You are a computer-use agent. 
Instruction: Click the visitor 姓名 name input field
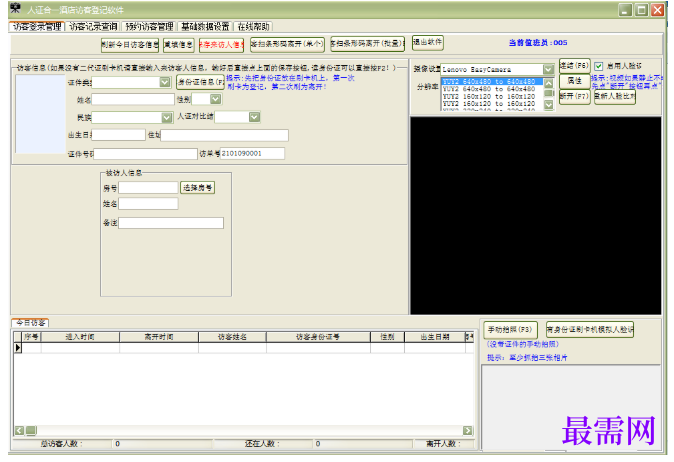(x=133, y=99)
